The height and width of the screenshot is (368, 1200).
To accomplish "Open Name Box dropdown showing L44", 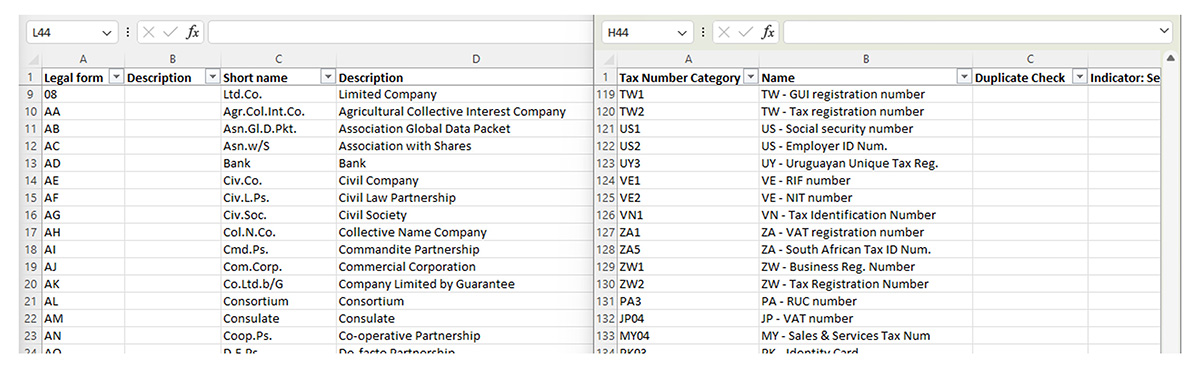I will pos(107,32).
